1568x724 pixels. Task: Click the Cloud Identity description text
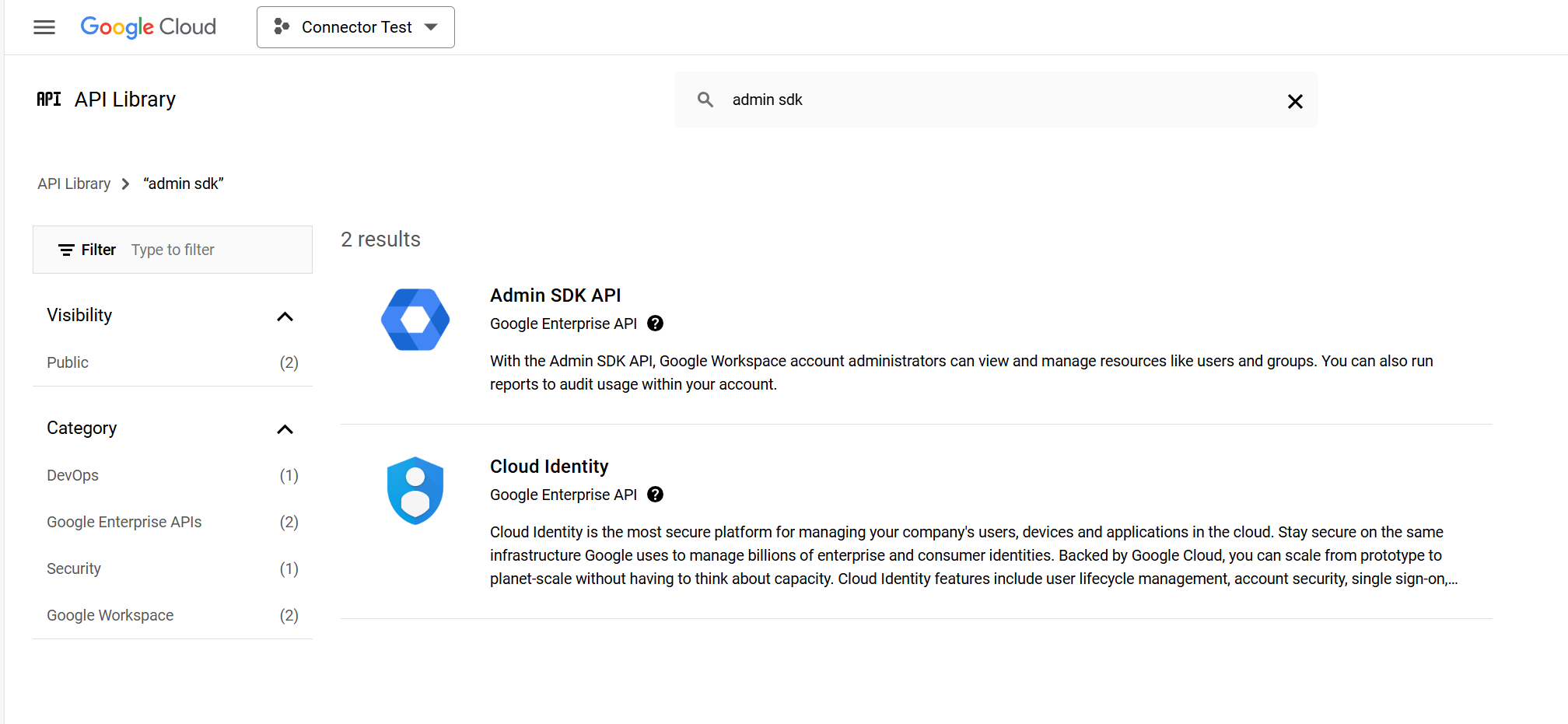click(974, 555)
